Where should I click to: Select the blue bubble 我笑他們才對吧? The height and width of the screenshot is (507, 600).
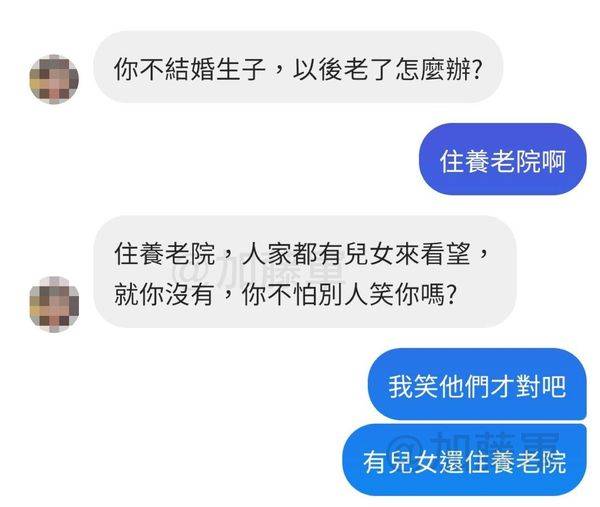[x=477, y=384]
